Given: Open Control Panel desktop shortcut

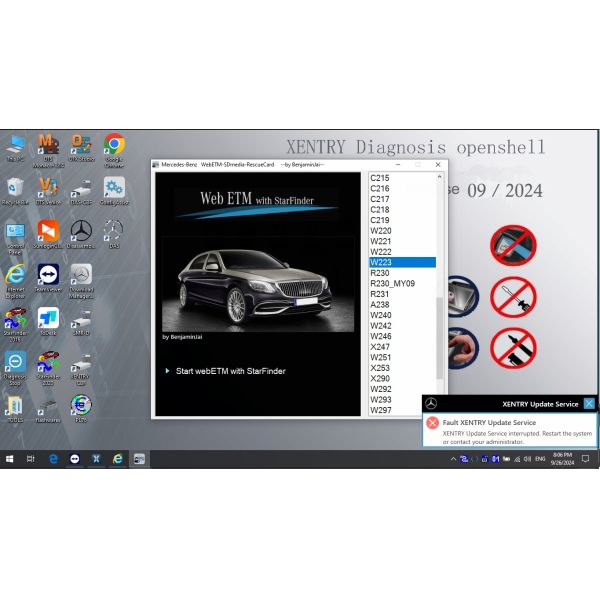Looking at the screenshot, I should (15, 231).
